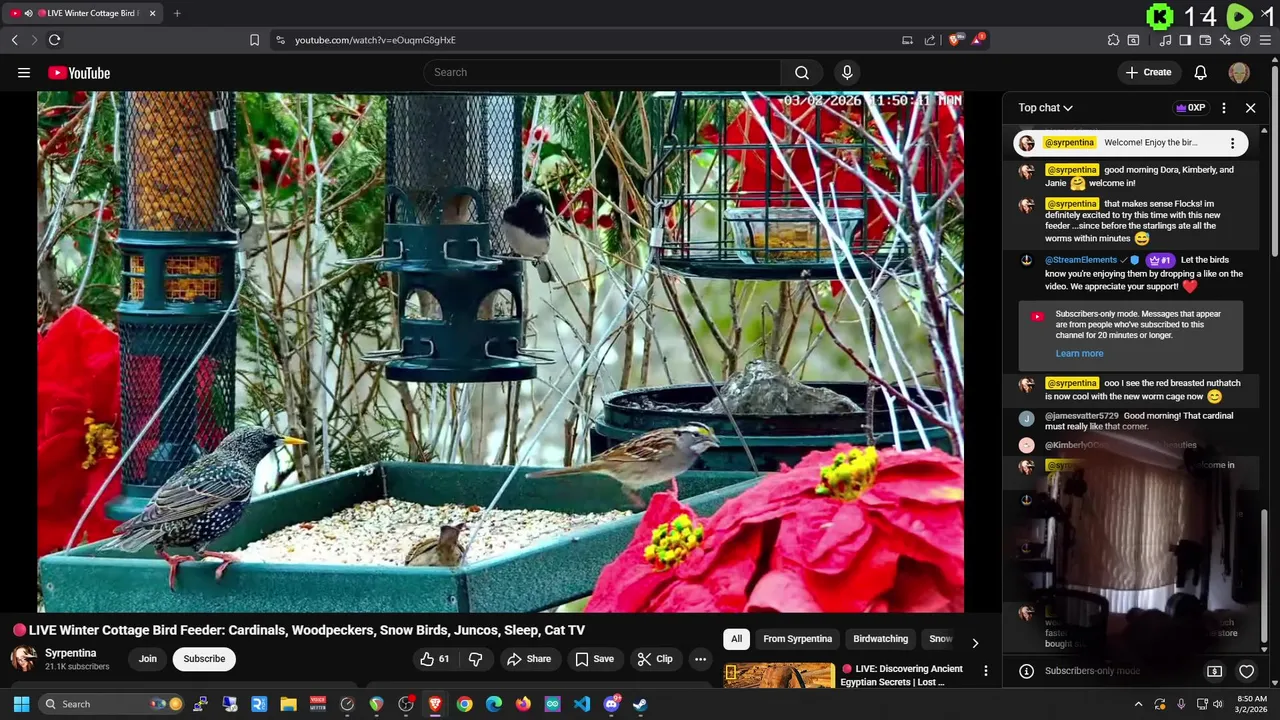Image resolution: width=1280 pixels, height=720 pixels.
Task: Select the Birdwatching chip
Action: click(x=880, y=639)
